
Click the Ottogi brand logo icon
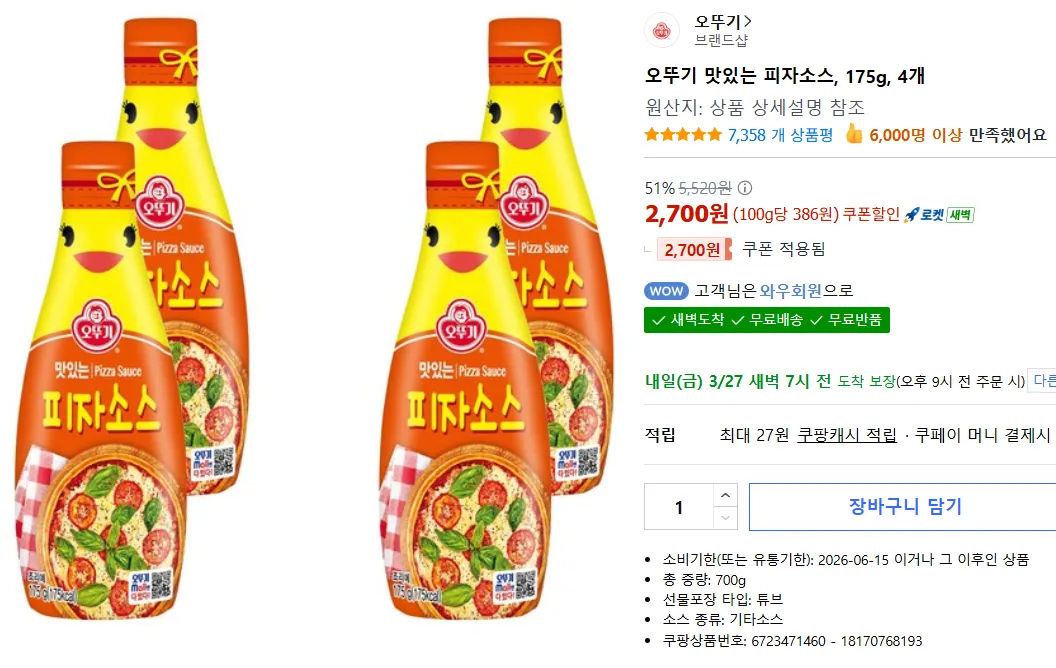click(x=662, y=30)
